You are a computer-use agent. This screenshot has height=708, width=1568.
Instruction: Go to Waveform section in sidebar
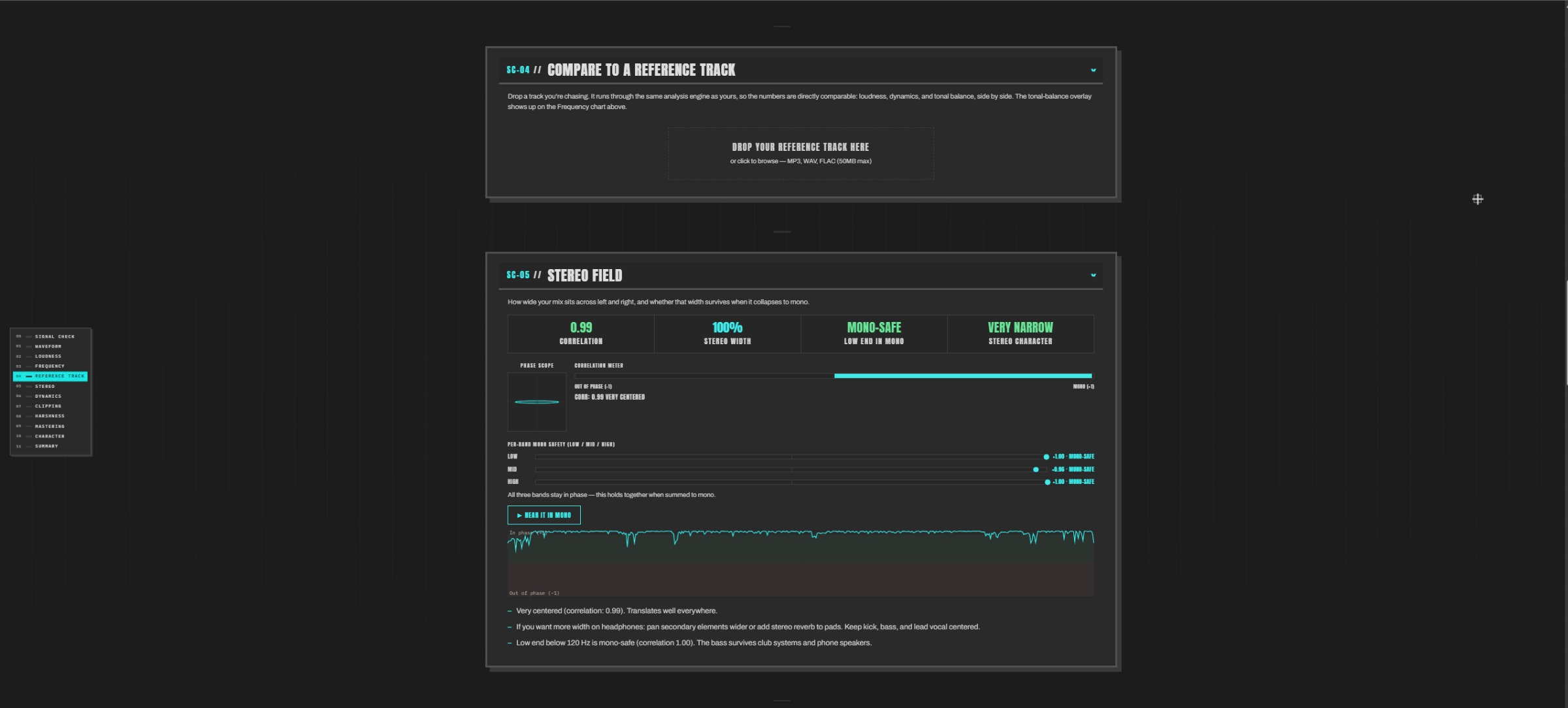[50, 346]
